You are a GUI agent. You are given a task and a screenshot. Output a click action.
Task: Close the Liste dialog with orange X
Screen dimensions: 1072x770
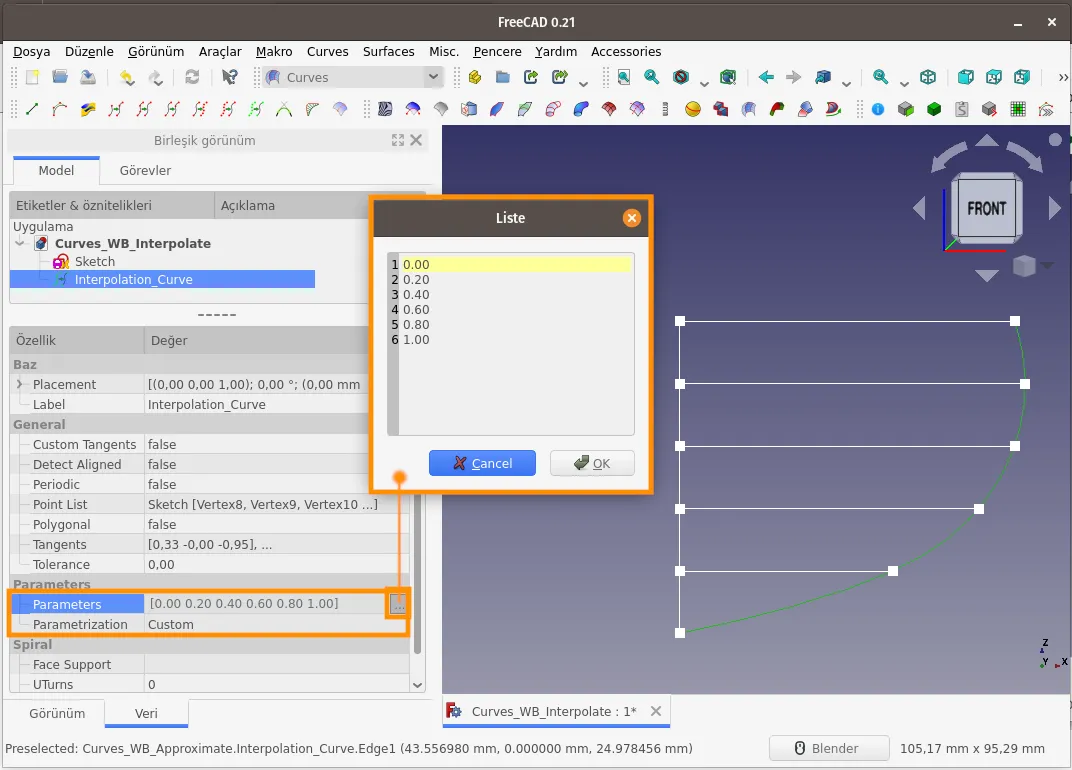tap(632, 217)
